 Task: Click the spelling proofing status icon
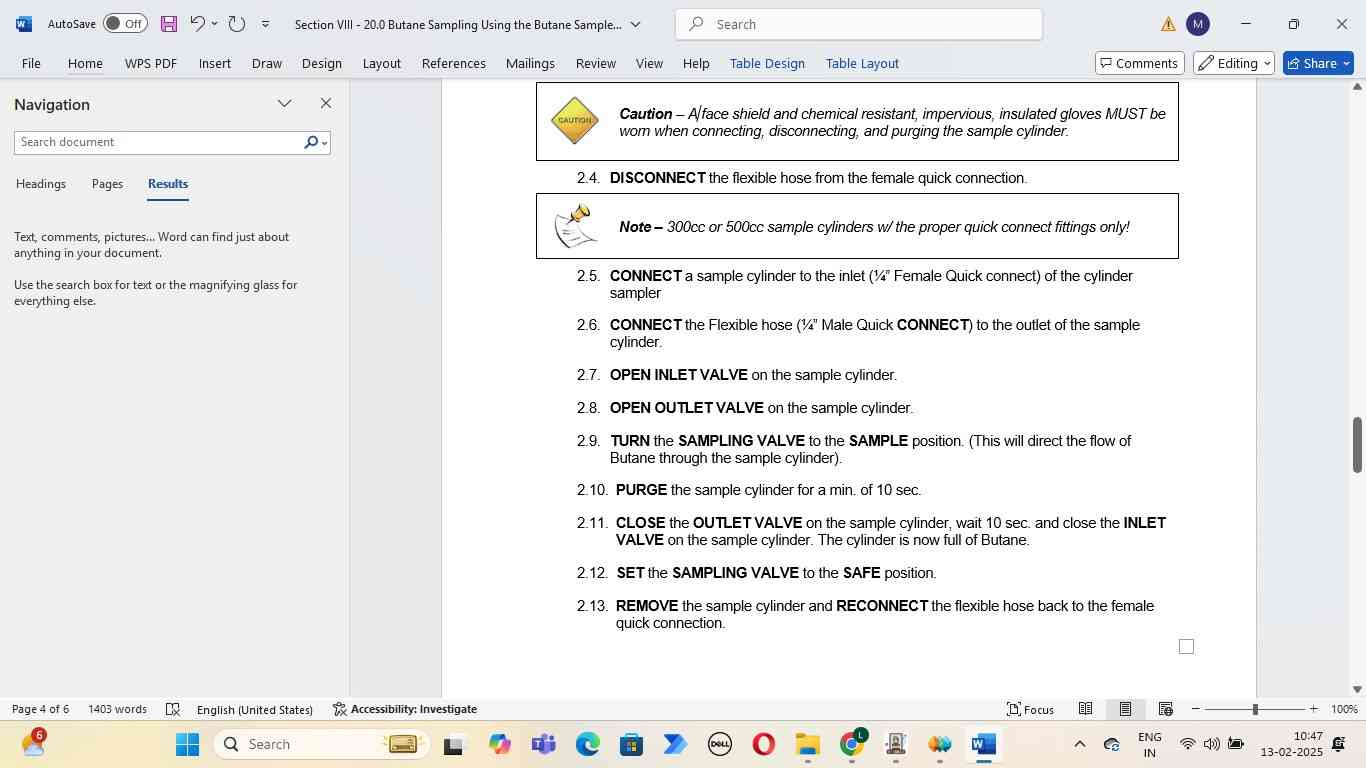coord(172,709)
